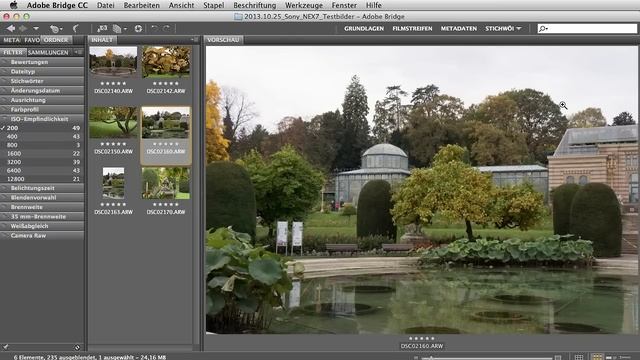Open the refine review mode icon

coord(119,29)
